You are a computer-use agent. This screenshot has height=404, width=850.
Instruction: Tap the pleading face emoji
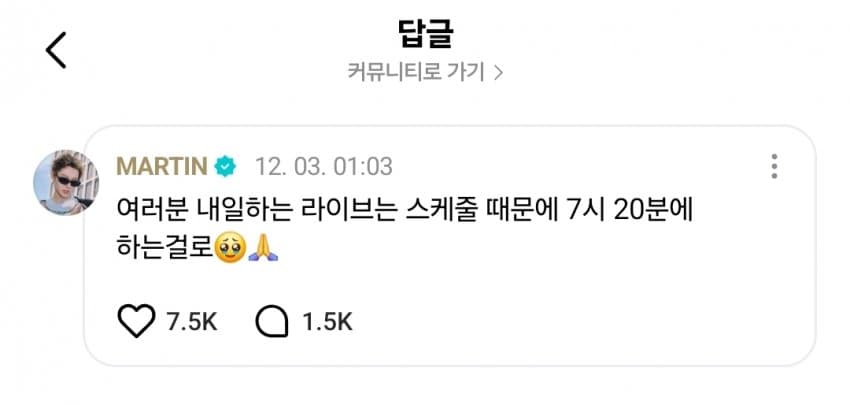coord(231,248)
